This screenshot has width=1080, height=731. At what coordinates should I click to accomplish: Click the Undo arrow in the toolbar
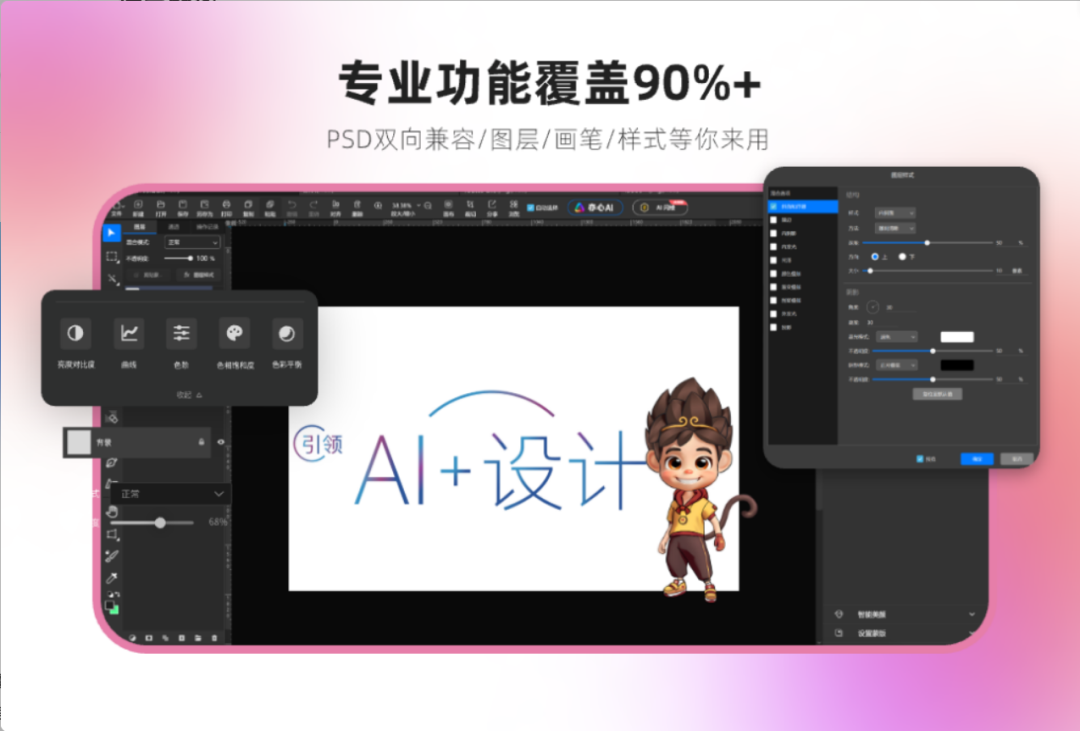[292, 205]
